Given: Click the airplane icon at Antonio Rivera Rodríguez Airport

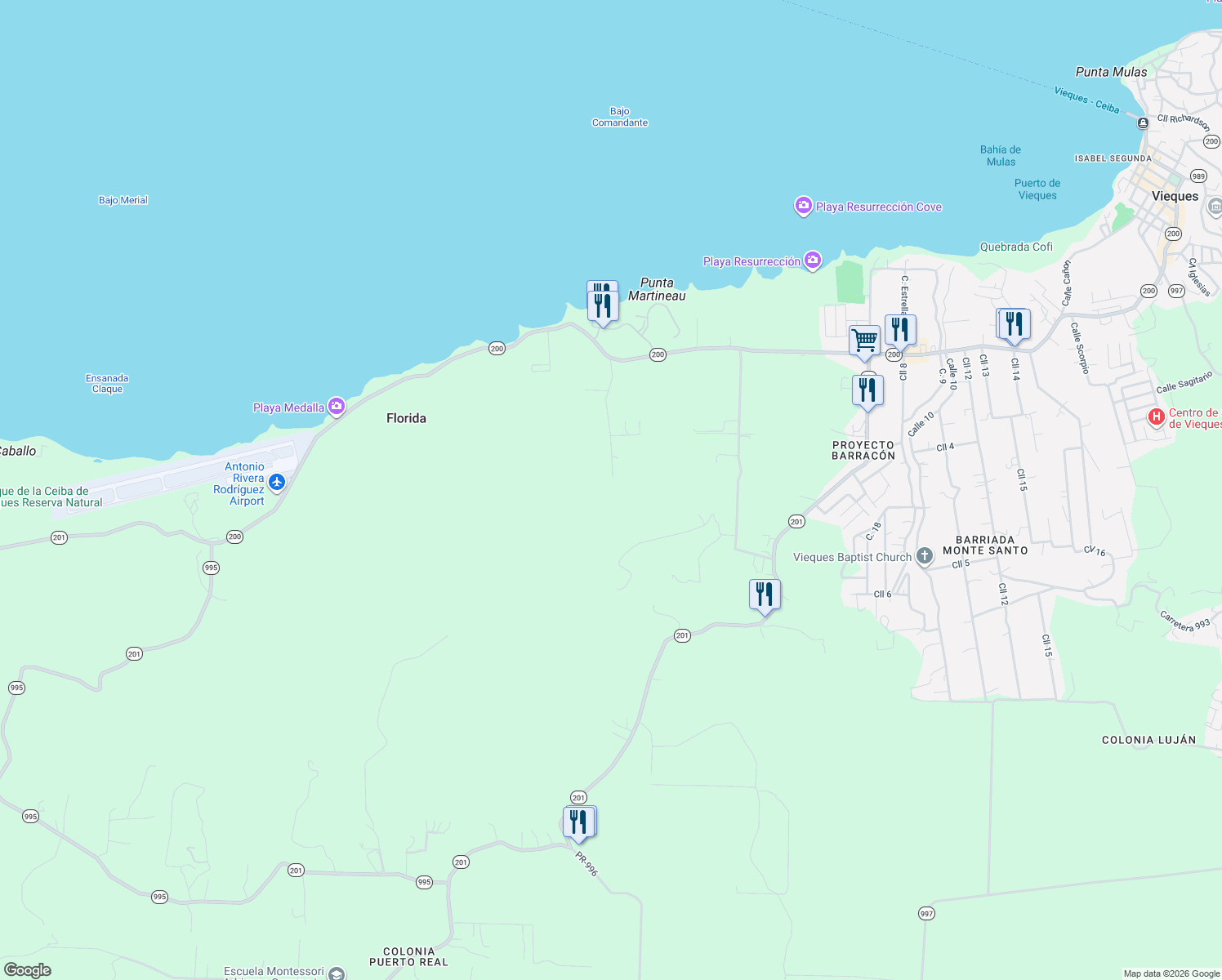Looking at the screenshot, I should [276, 483].
